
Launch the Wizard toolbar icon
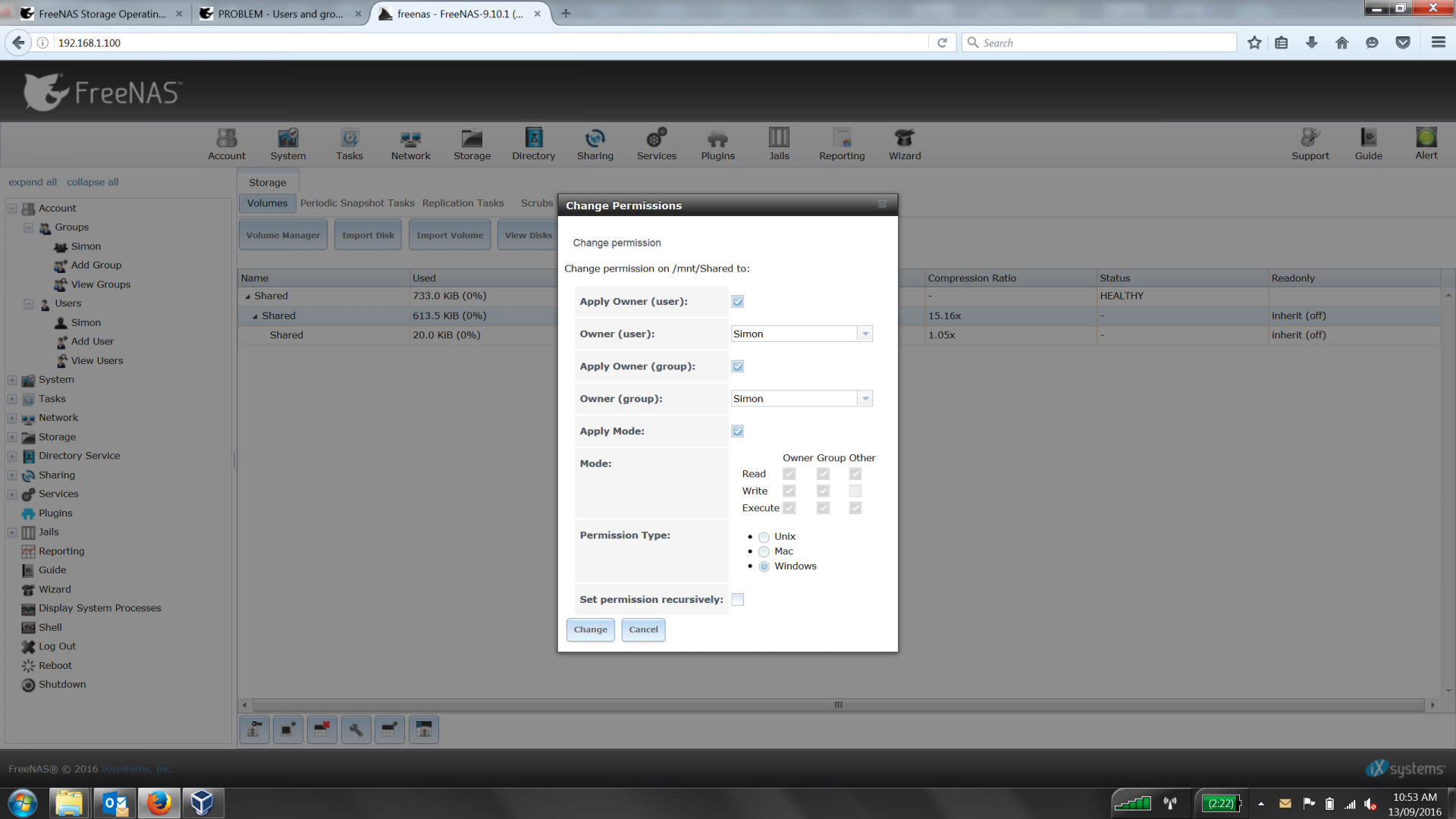point(905,144)
